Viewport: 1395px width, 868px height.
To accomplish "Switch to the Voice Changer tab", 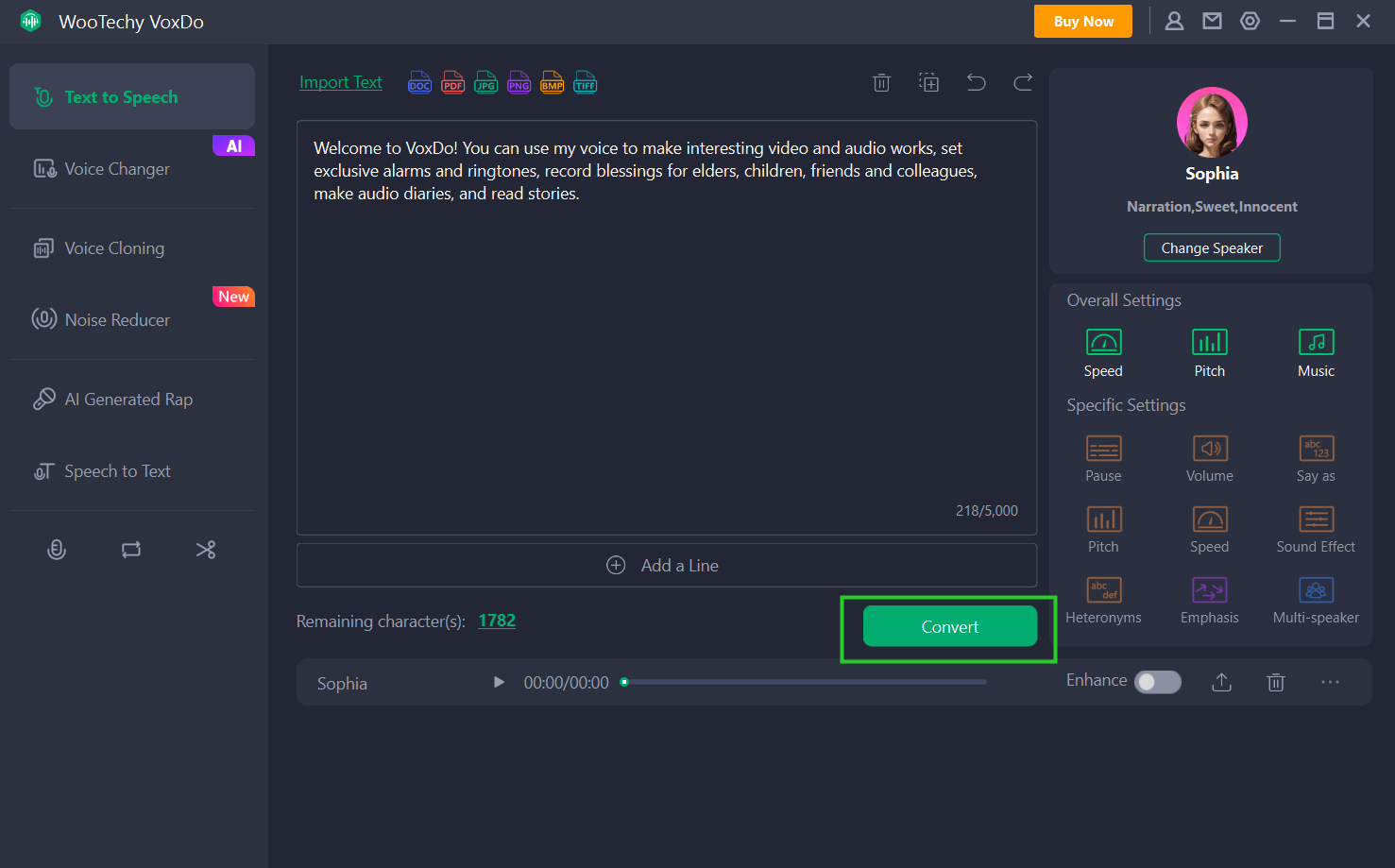I will [x=117, y=168].
